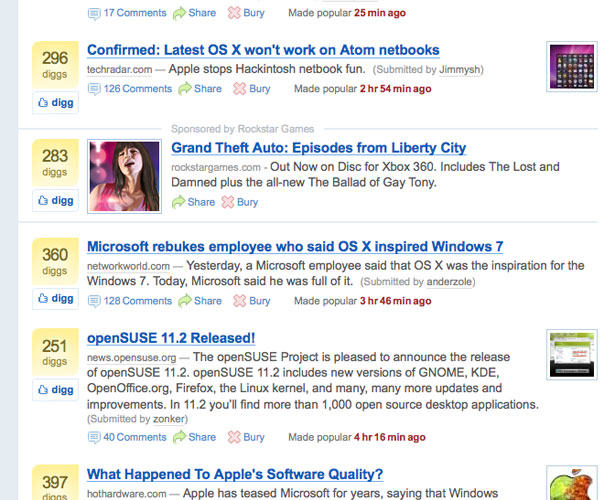The image size is (615, 500).
Task: Click the 360 diggs count box
Action: click(55, 261)
